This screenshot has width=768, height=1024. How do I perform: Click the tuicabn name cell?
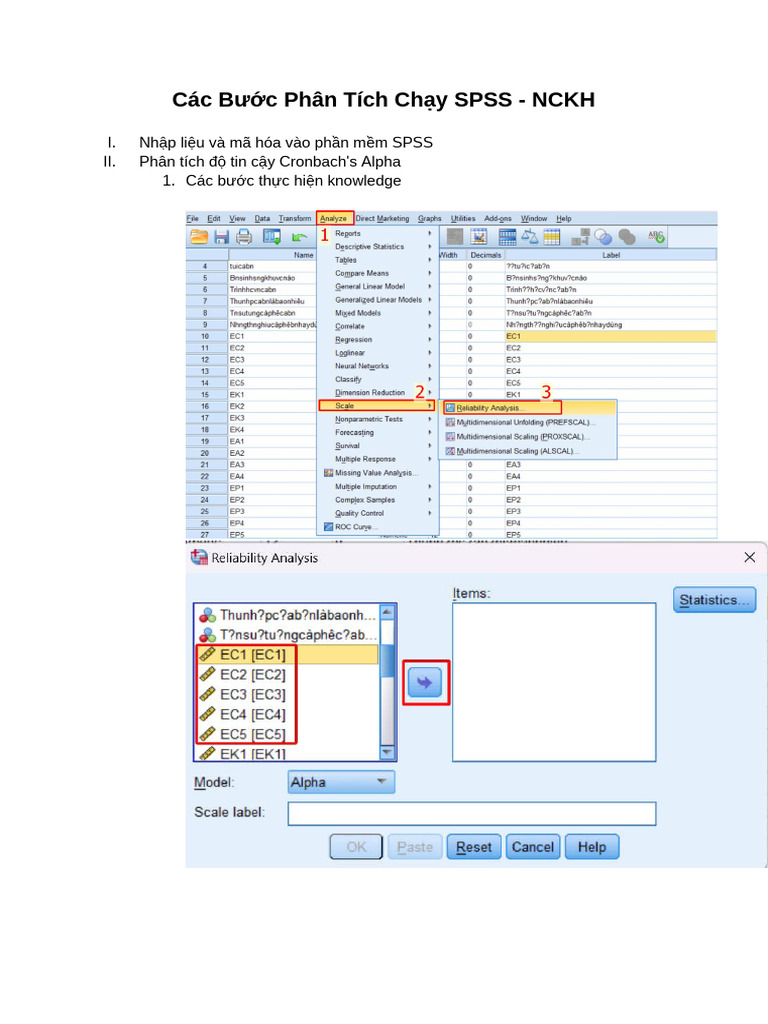coord(272,266)
